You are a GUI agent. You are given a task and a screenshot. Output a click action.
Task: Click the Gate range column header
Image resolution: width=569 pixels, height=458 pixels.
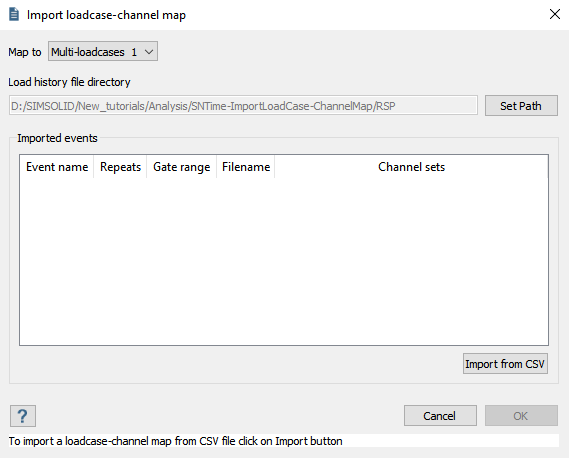point(181,167)
